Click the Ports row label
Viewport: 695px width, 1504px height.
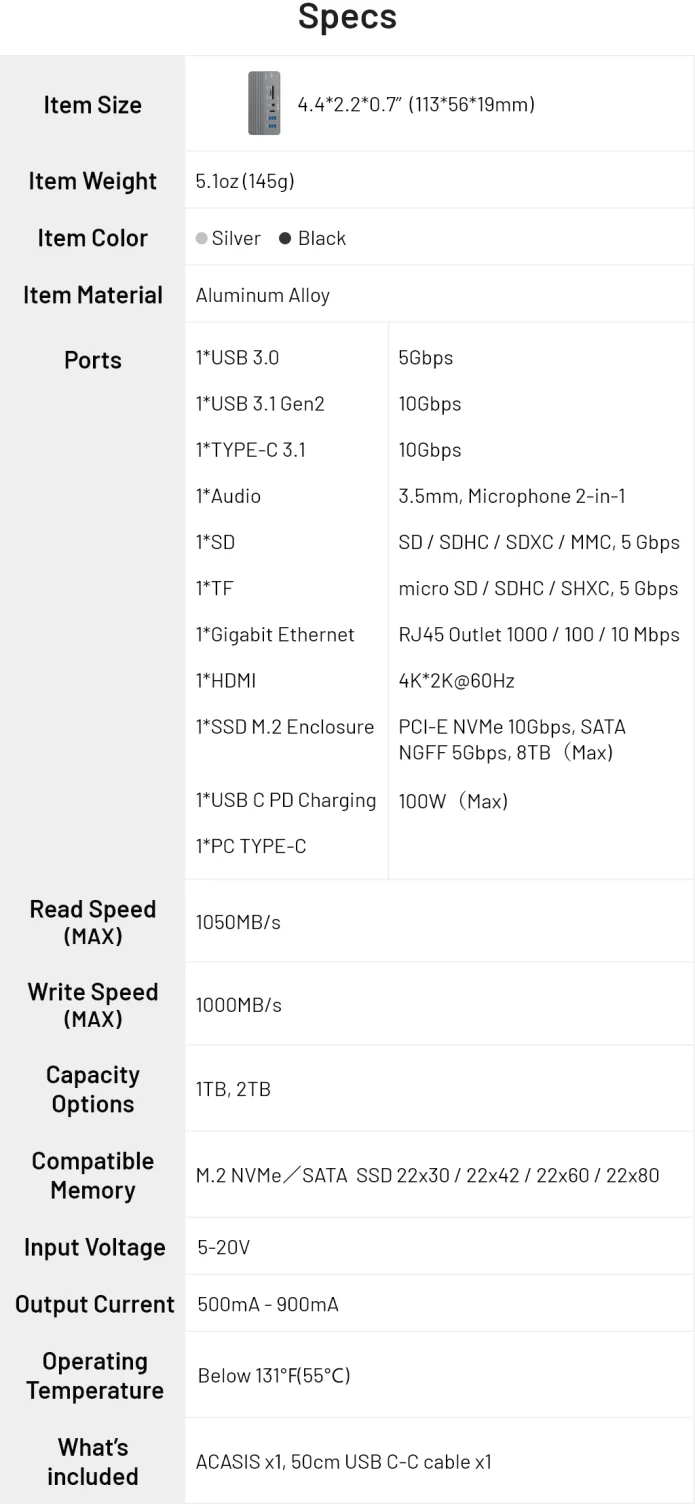pos(92,360)
